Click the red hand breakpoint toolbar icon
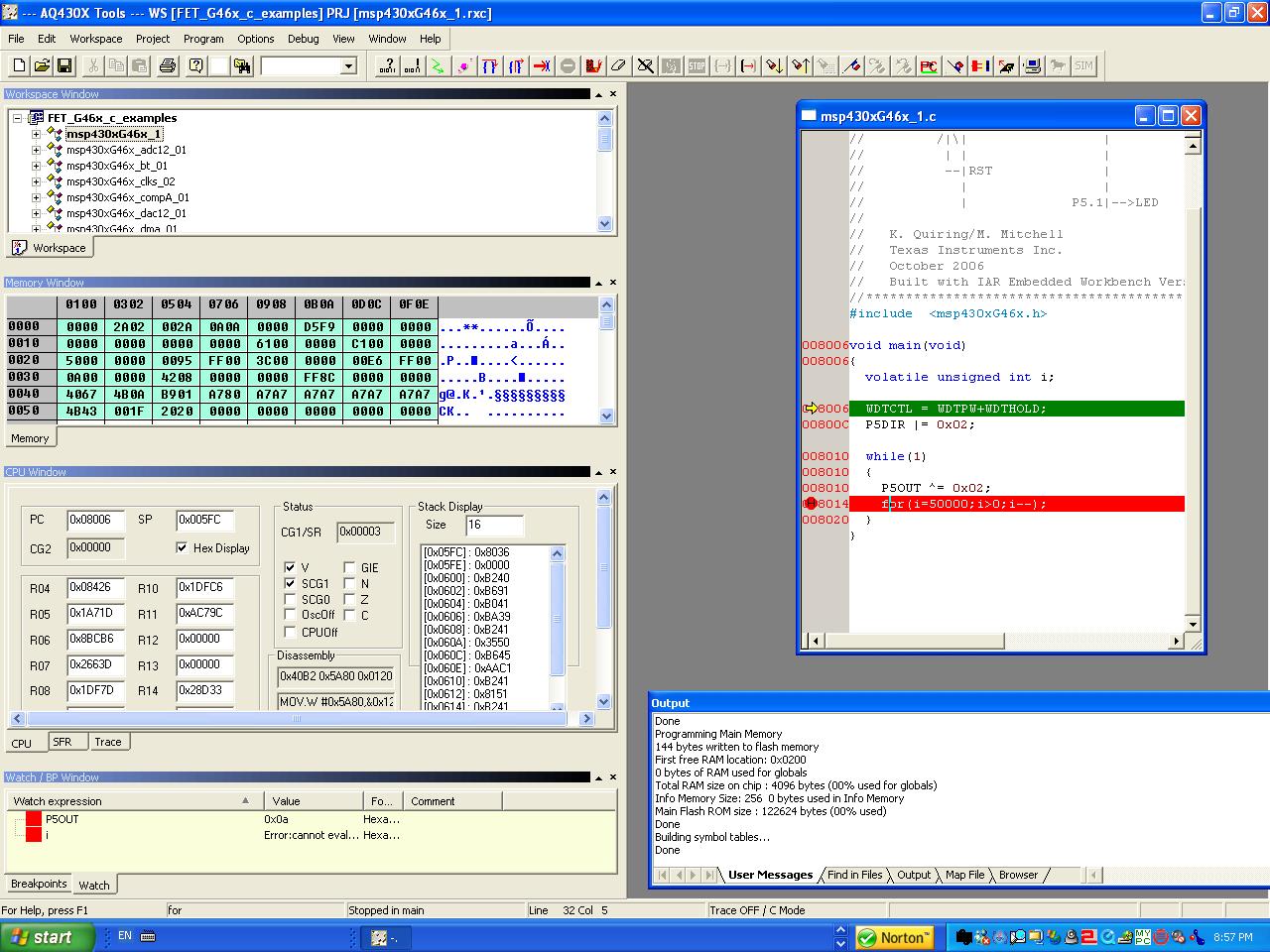The image size is (1270, 952). tap(593, 65)
